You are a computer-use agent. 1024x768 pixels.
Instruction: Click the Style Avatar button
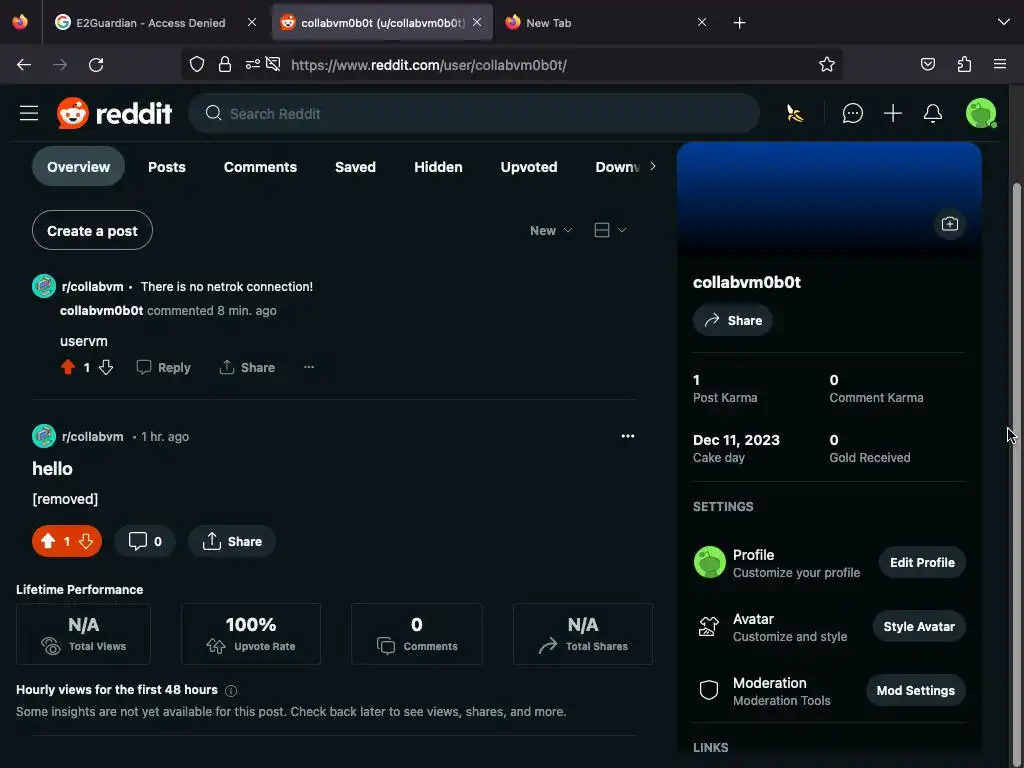click(x=919, y=627)
